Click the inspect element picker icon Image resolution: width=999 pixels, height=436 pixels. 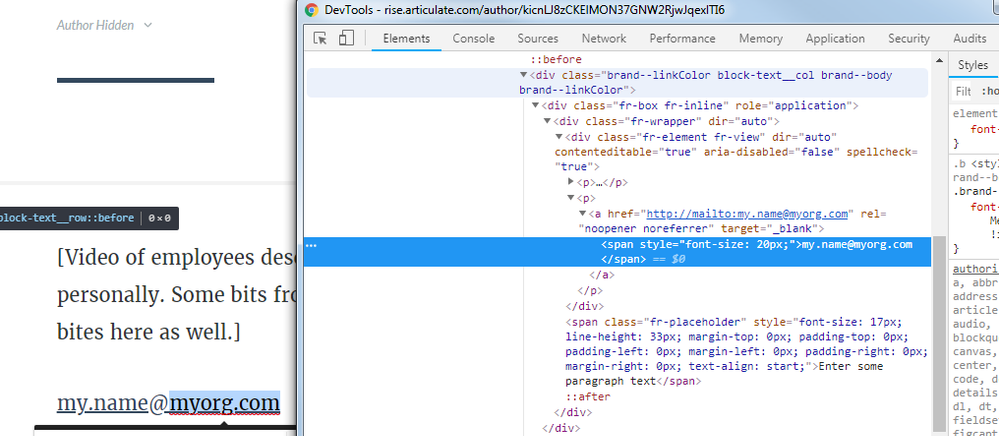(x=321, y=38)
